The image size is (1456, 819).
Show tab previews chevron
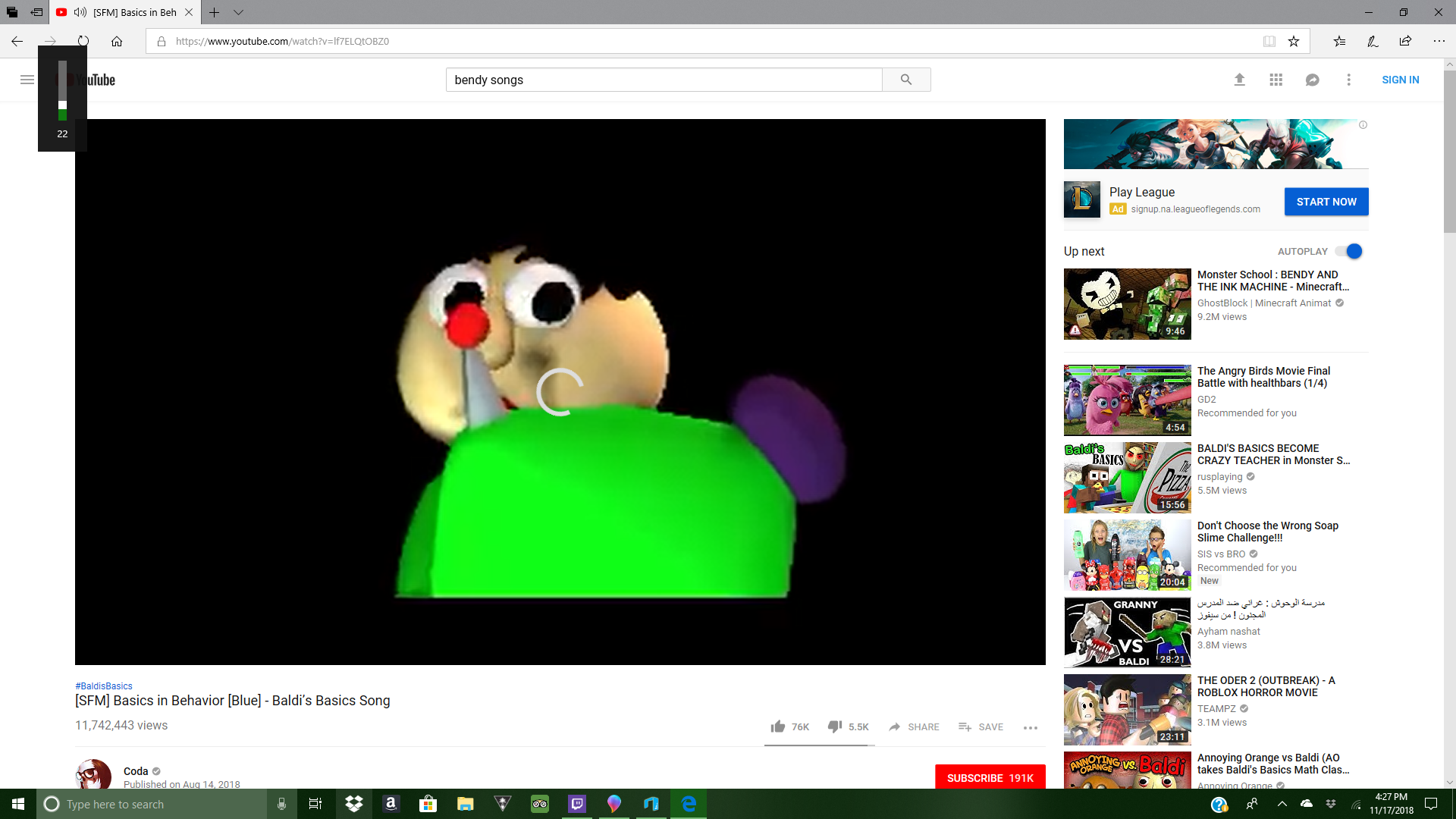tap(238, 12)
